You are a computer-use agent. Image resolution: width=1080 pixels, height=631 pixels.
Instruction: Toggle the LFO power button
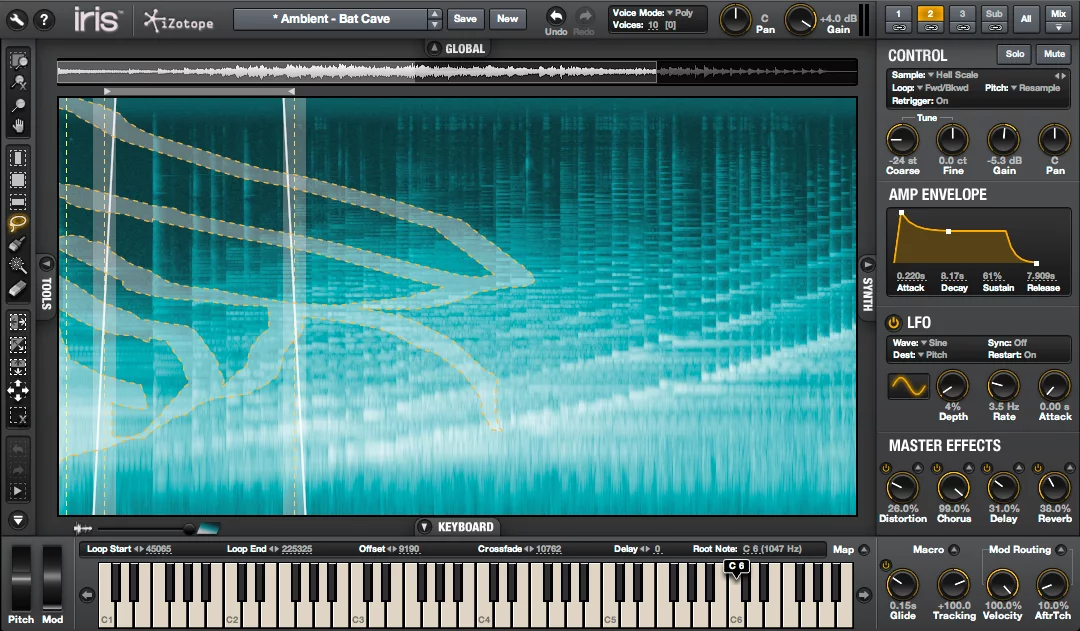[x=894, y=322]
